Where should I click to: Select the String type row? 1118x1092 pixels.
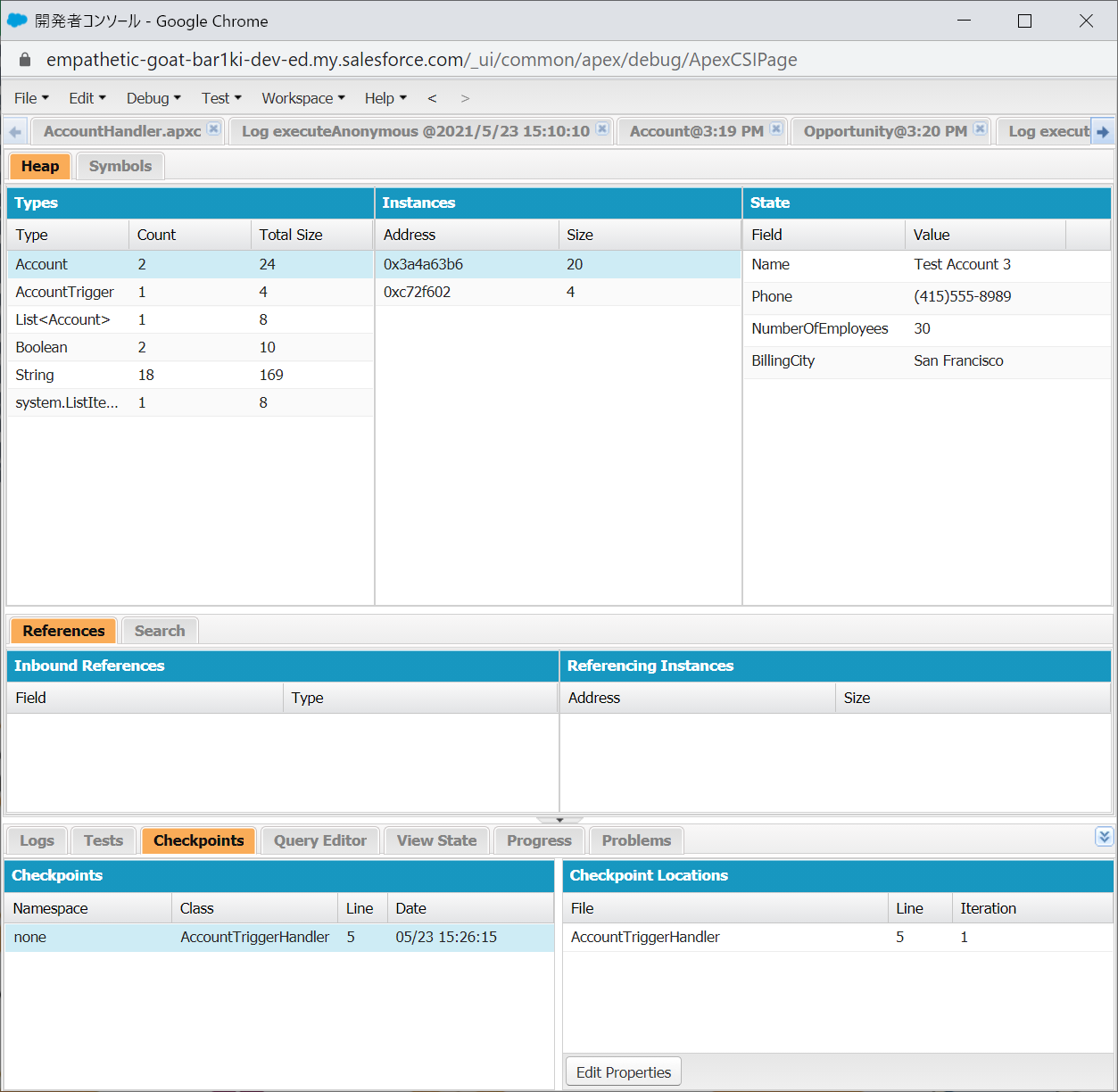click(x=190, y=375)
